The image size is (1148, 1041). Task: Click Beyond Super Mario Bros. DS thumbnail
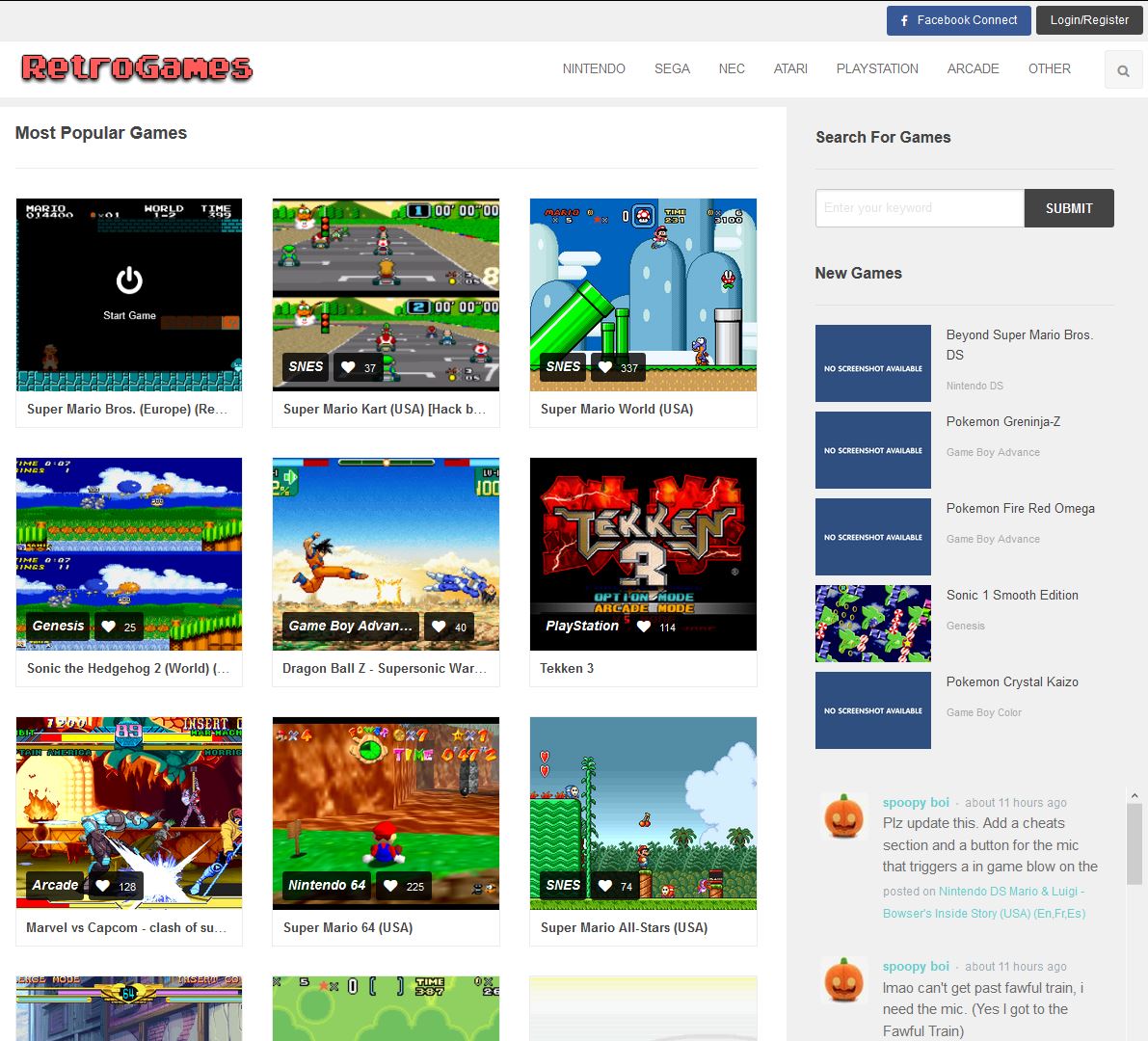872,363
